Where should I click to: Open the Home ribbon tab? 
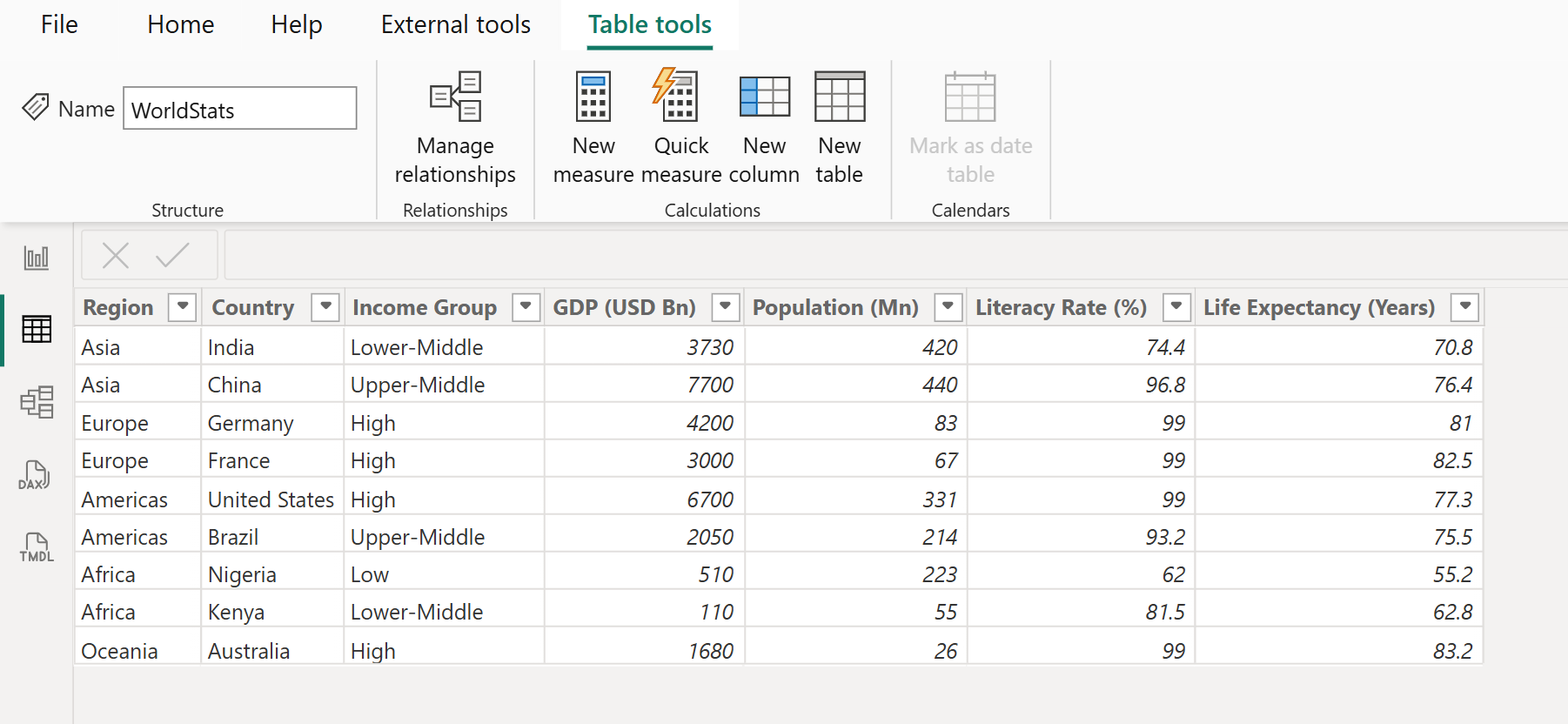(180, 24)
